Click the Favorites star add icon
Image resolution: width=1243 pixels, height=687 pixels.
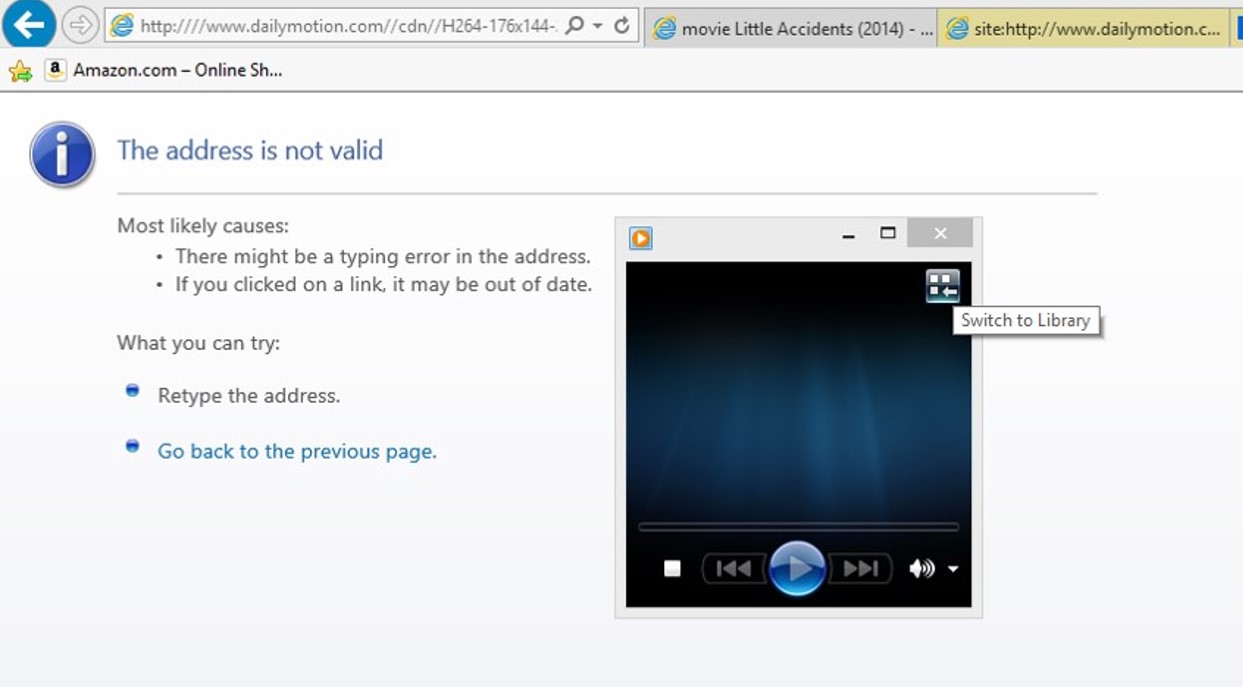click(20, 71)
